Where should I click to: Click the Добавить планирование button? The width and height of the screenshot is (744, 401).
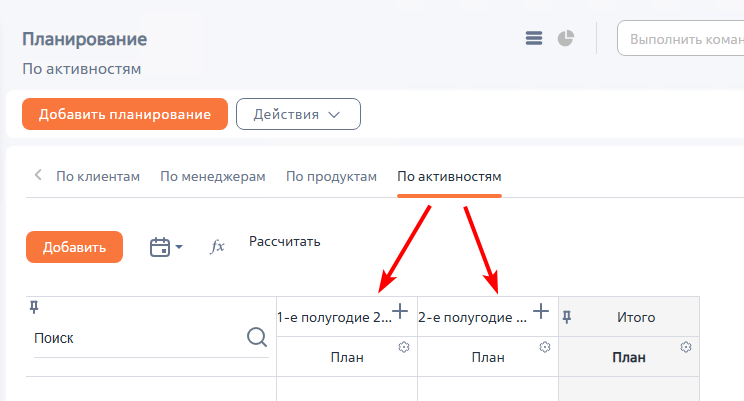tap(125, 114)
